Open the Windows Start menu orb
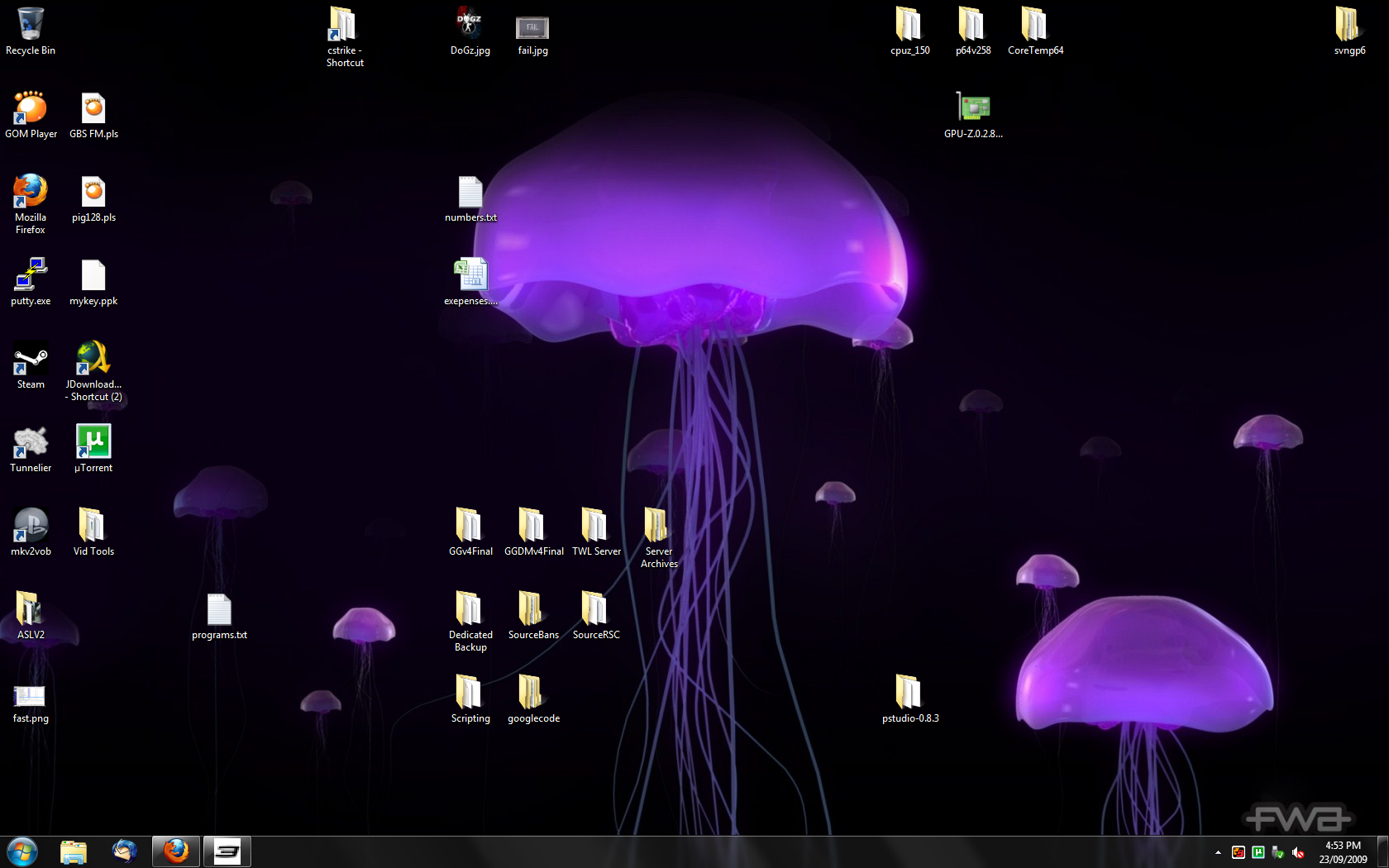This screenshot has width=1389, height=868. pyautogui.click(x=22, y=851)
